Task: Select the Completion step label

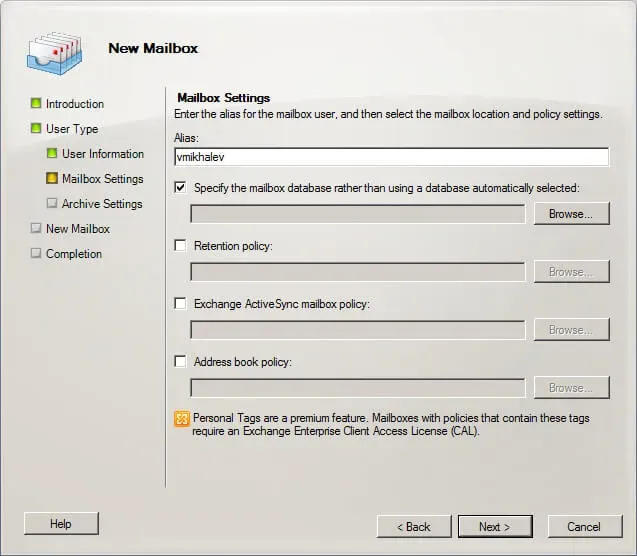Action: tap(74, 254)
